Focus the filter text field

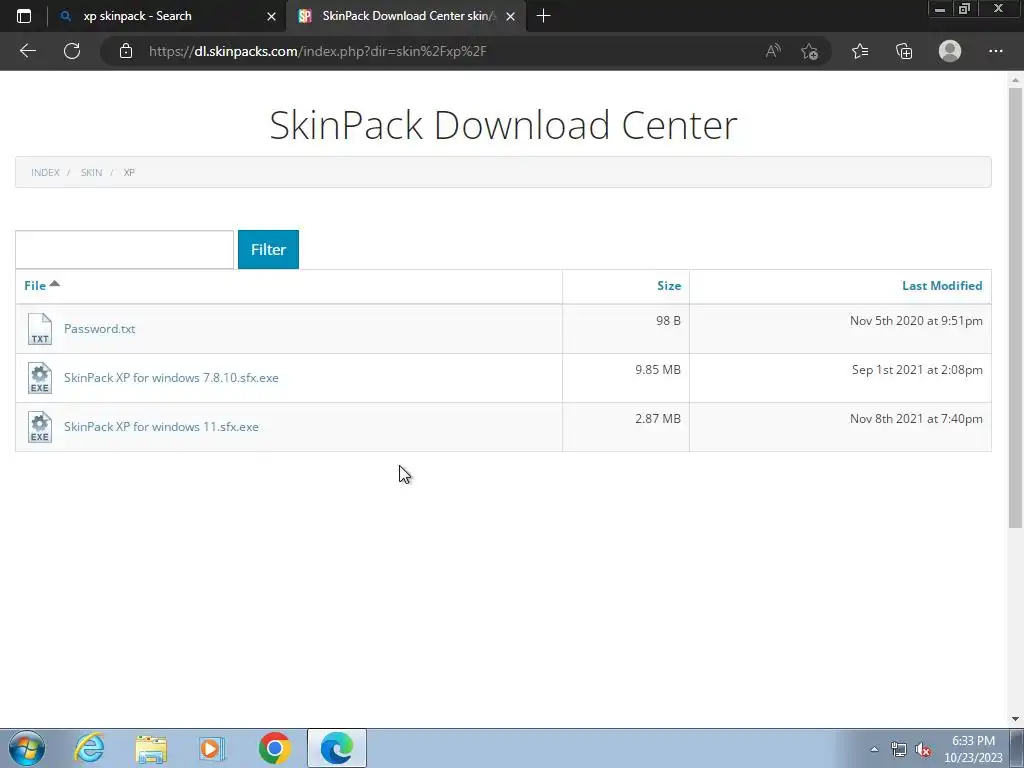[x=124, y=249]
